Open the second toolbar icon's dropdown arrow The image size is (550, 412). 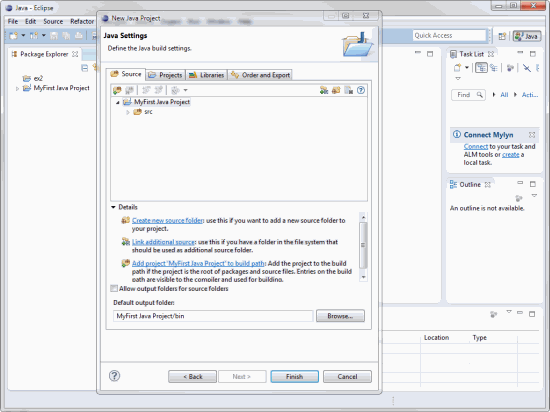pos(43,35)
